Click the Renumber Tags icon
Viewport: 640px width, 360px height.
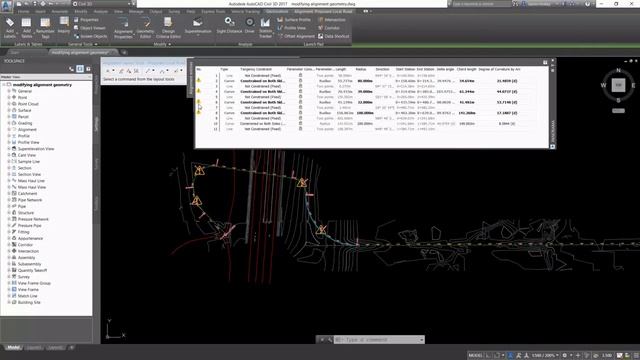(x=45, y=27)
